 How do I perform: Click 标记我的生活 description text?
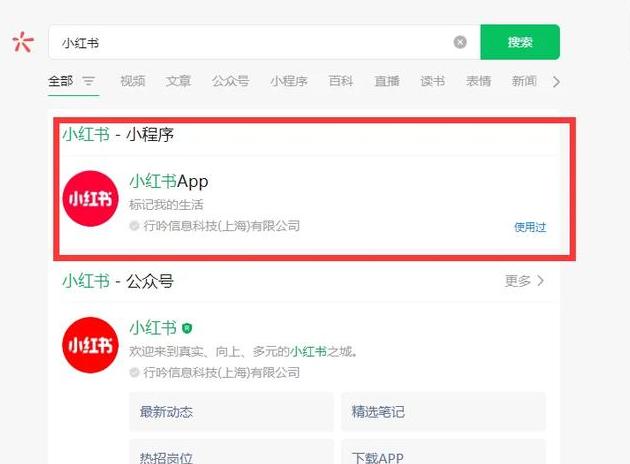166,205
